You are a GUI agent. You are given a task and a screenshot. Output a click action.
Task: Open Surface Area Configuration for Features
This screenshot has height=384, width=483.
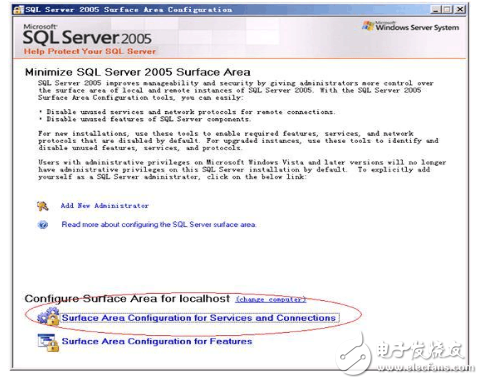point(157,341)
